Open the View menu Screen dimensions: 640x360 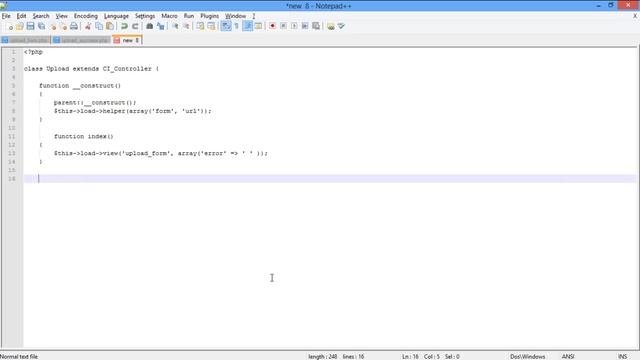62,16
